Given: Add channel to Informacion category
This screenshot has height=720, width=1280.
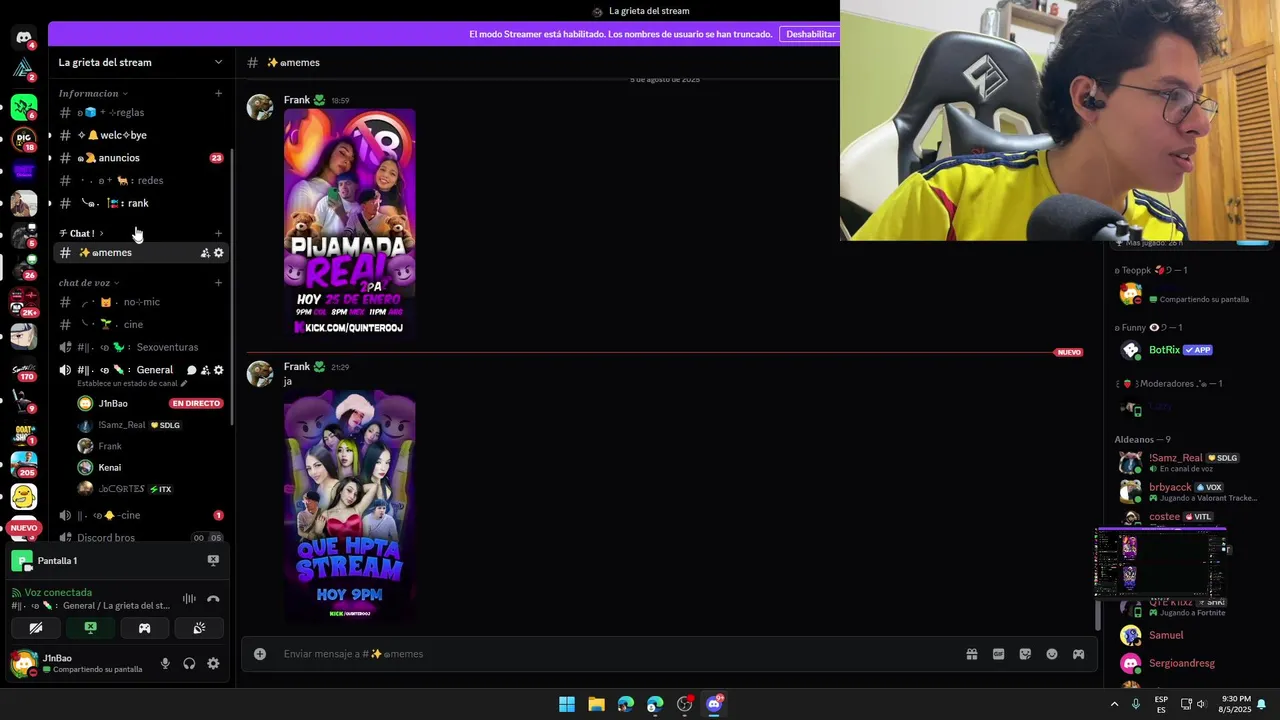Looking at the screenshot, I should (218, 93).
